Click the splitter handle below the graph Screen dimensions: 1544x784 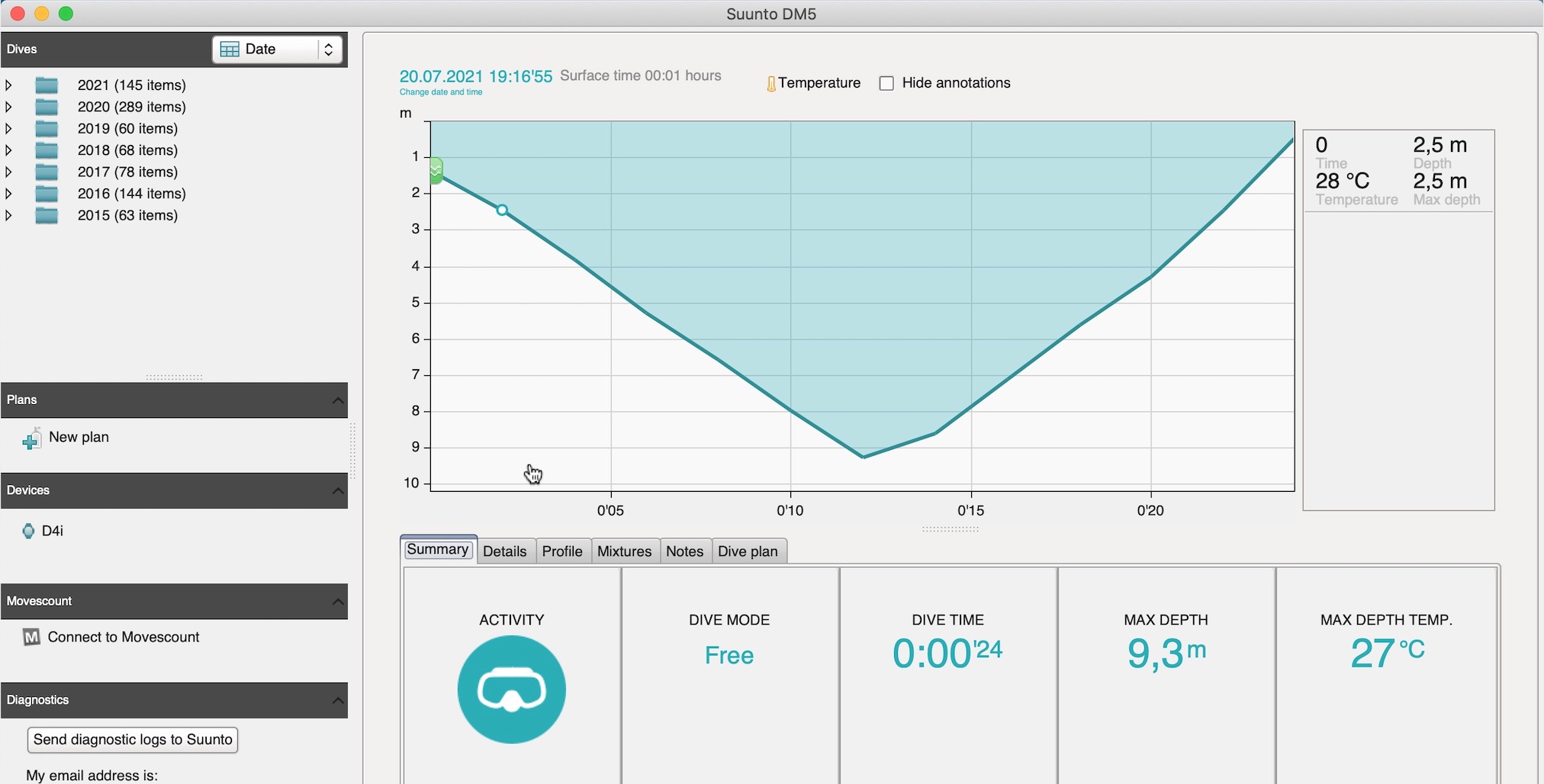pos(950,529)
